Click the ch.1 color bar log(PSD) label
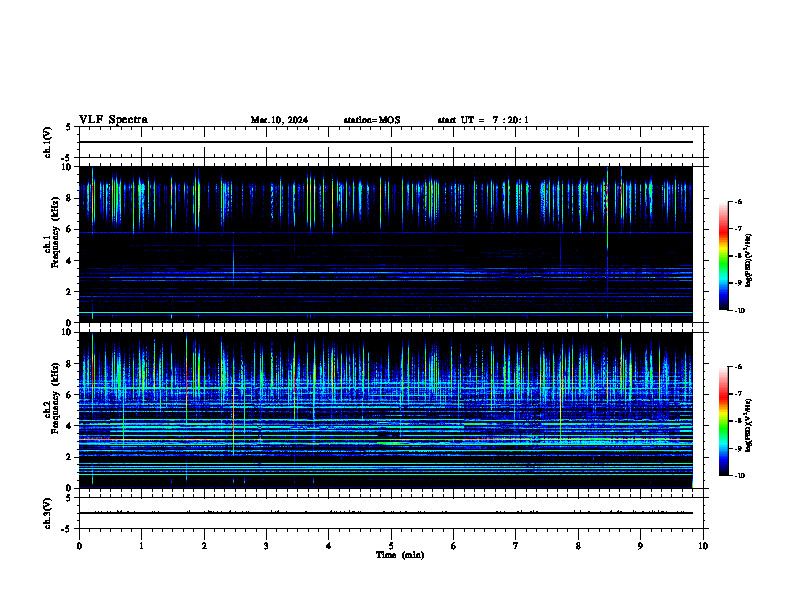 [749, 261]
